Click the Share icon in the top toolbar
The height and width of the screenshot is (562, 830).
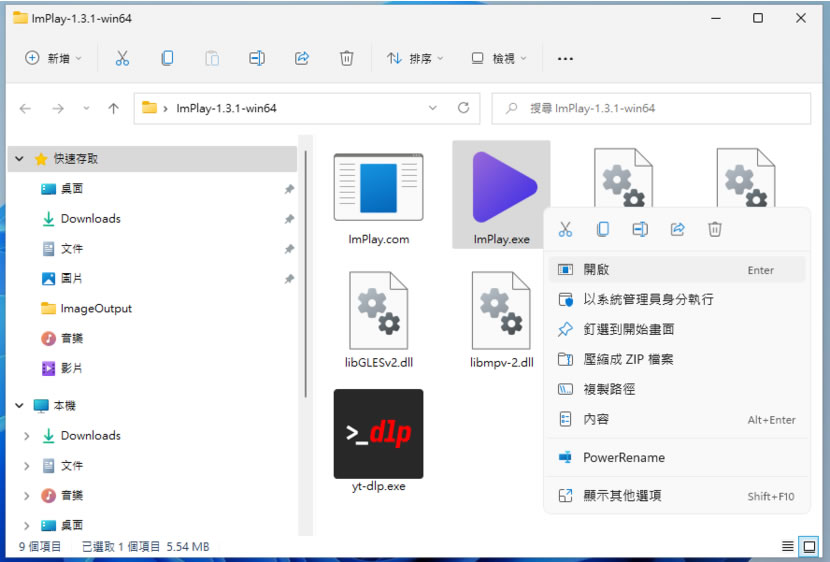(302, 58)
